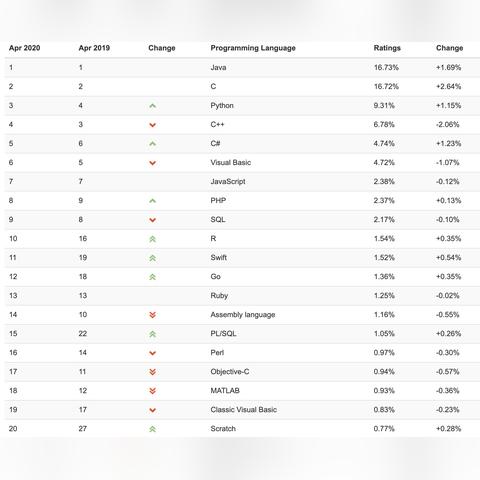Click the red down arrow beside SQL
Image resolution: width=480 pixels, height=480 pixels.
click(152, 220)
